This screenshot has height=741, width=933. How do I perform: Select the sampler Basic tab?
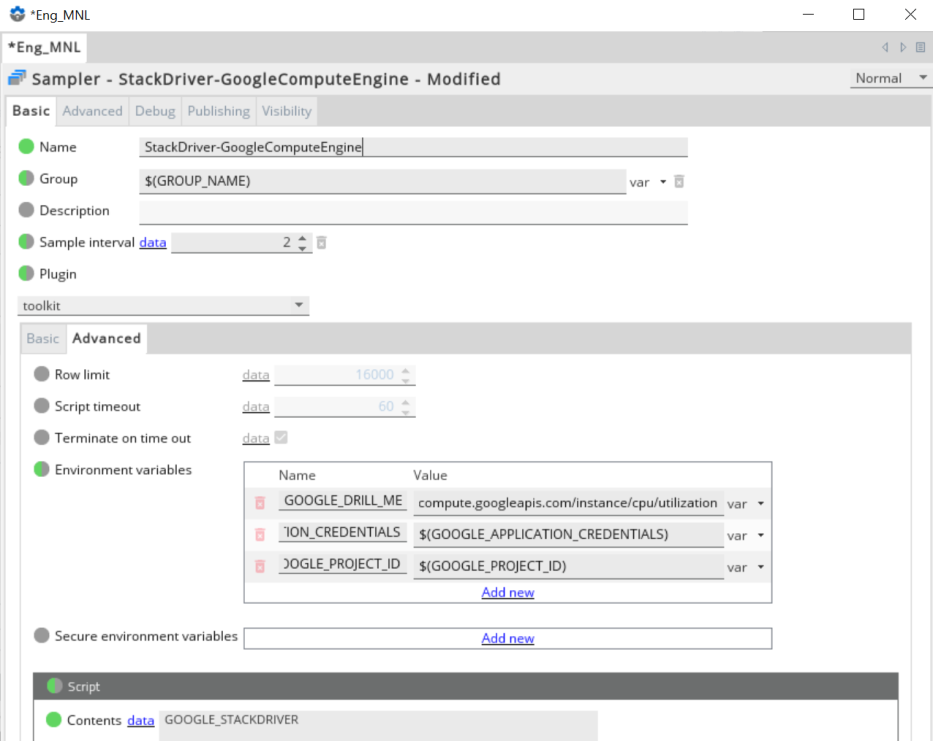pos(31,111)
